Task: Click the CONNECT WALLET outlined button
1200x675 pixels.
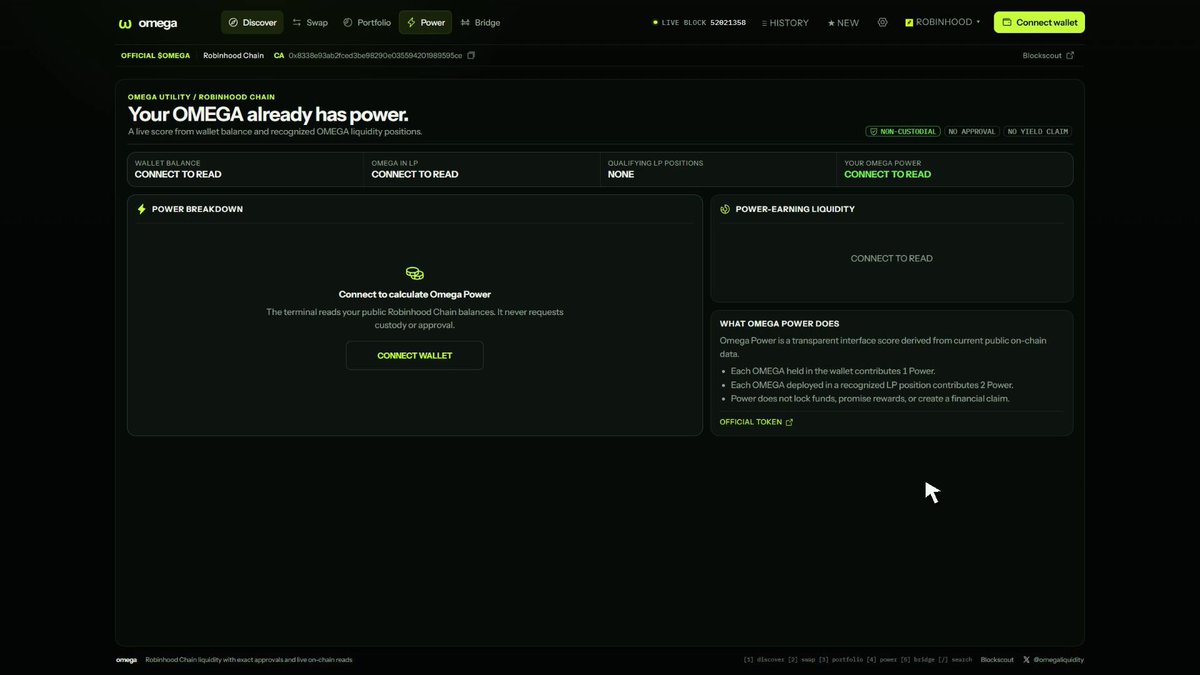Action: (x=415, y=356)
